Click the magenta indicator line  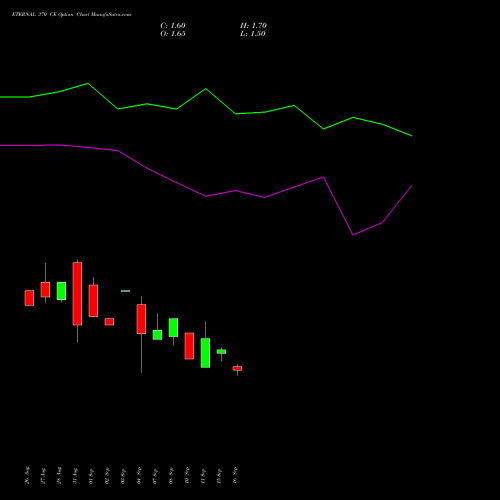(206, 196)
